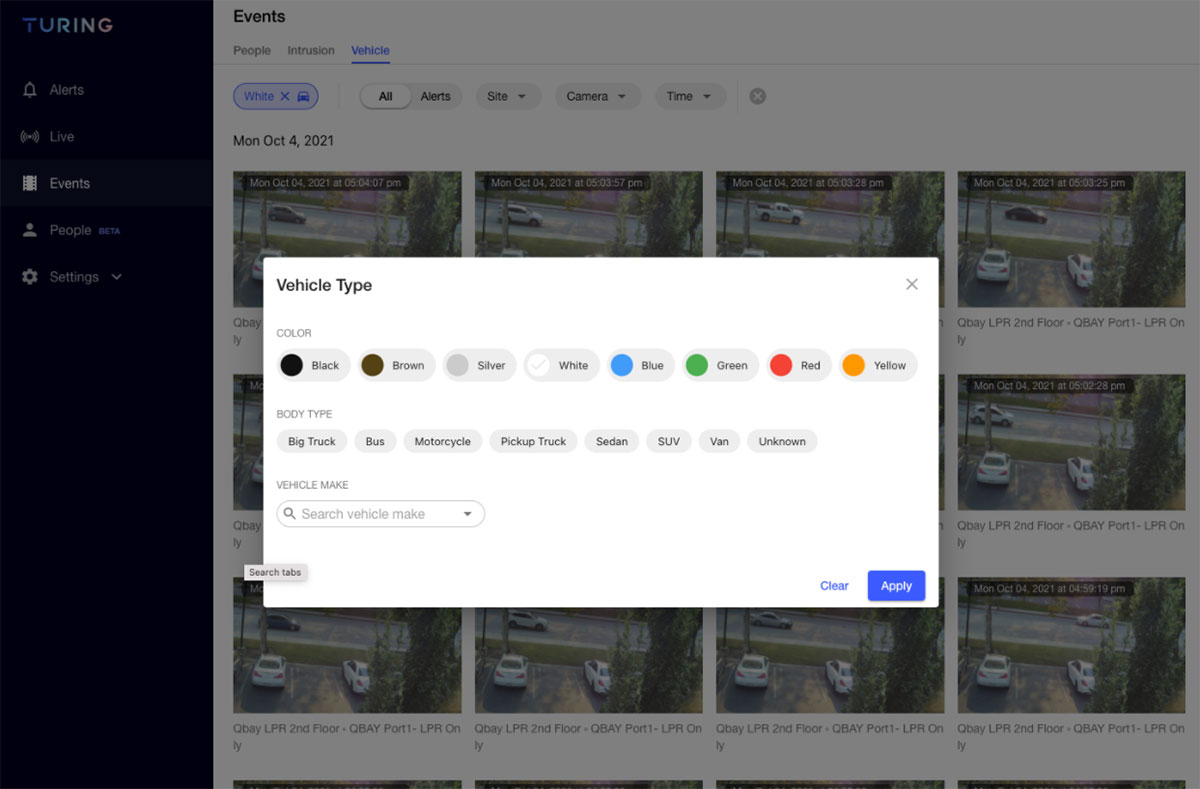Choose Green color chip

point(721,365)
